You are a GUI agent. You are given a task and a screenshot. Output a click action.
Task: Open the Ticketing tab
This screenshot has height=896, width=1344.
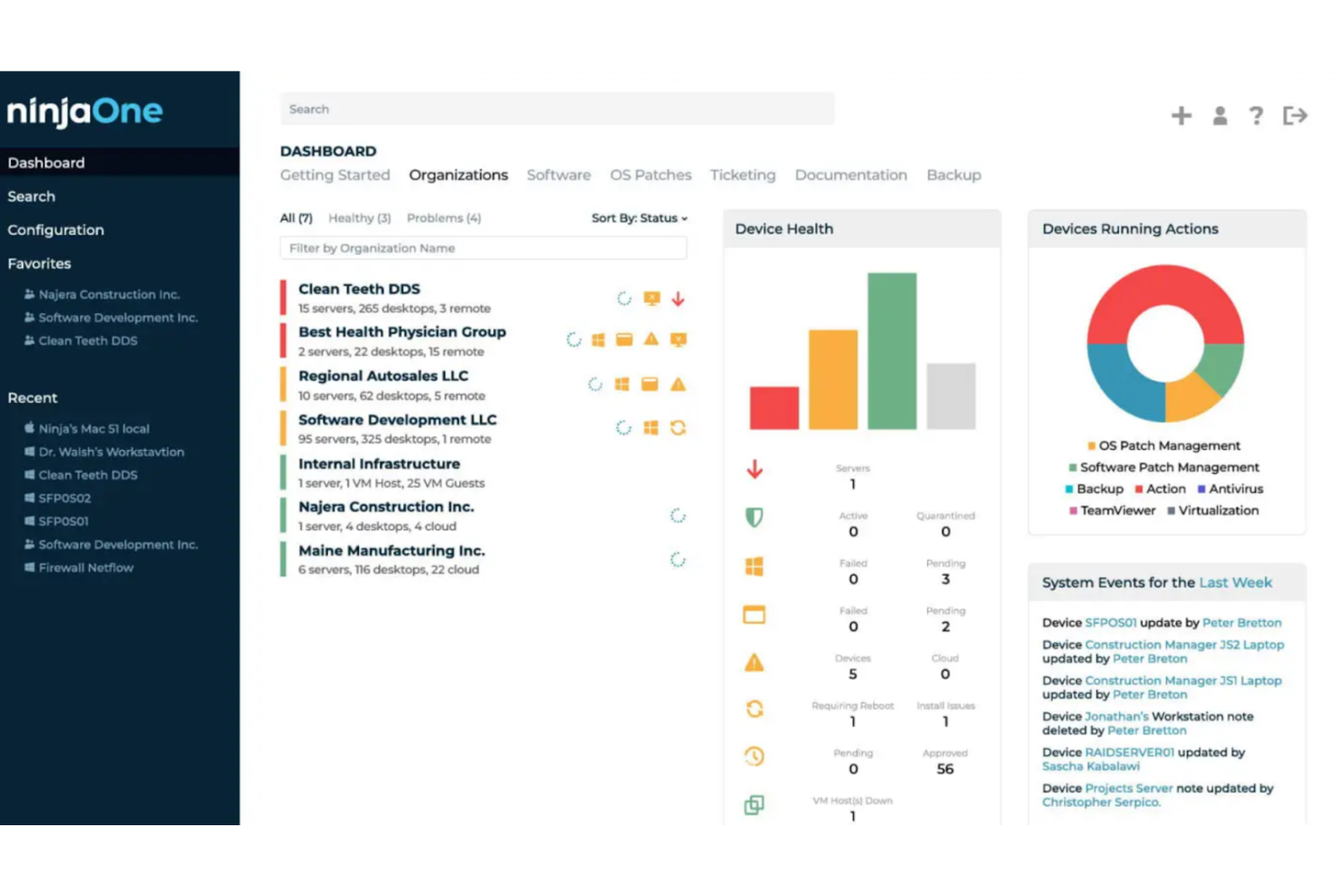[742, 175]
